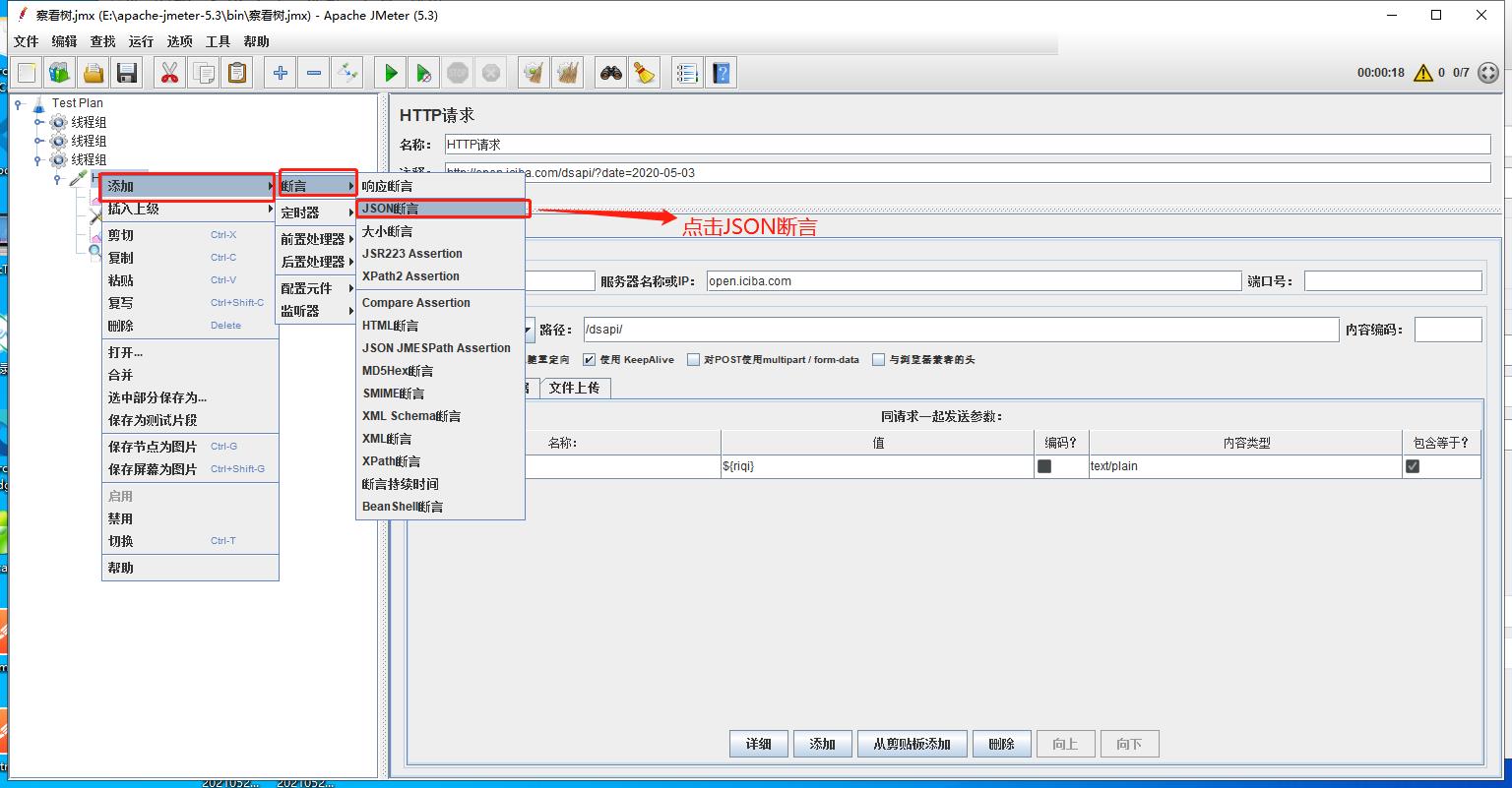Click the text/plain content type cell
Viewport: 1512px width, 788px height.
(1245, 466)
